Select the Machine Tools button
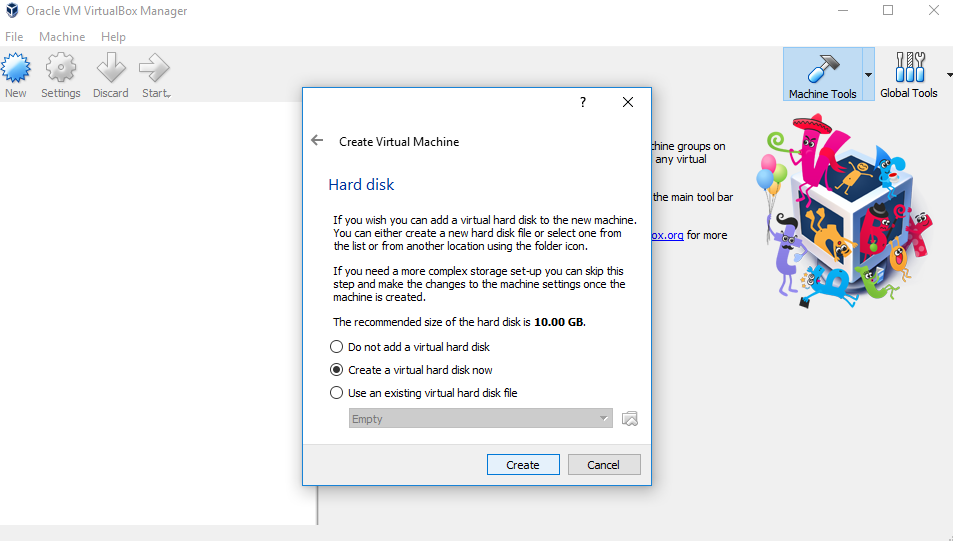This screenshot has width=953, height=541. pyautogui.click(x=822, y=75)
